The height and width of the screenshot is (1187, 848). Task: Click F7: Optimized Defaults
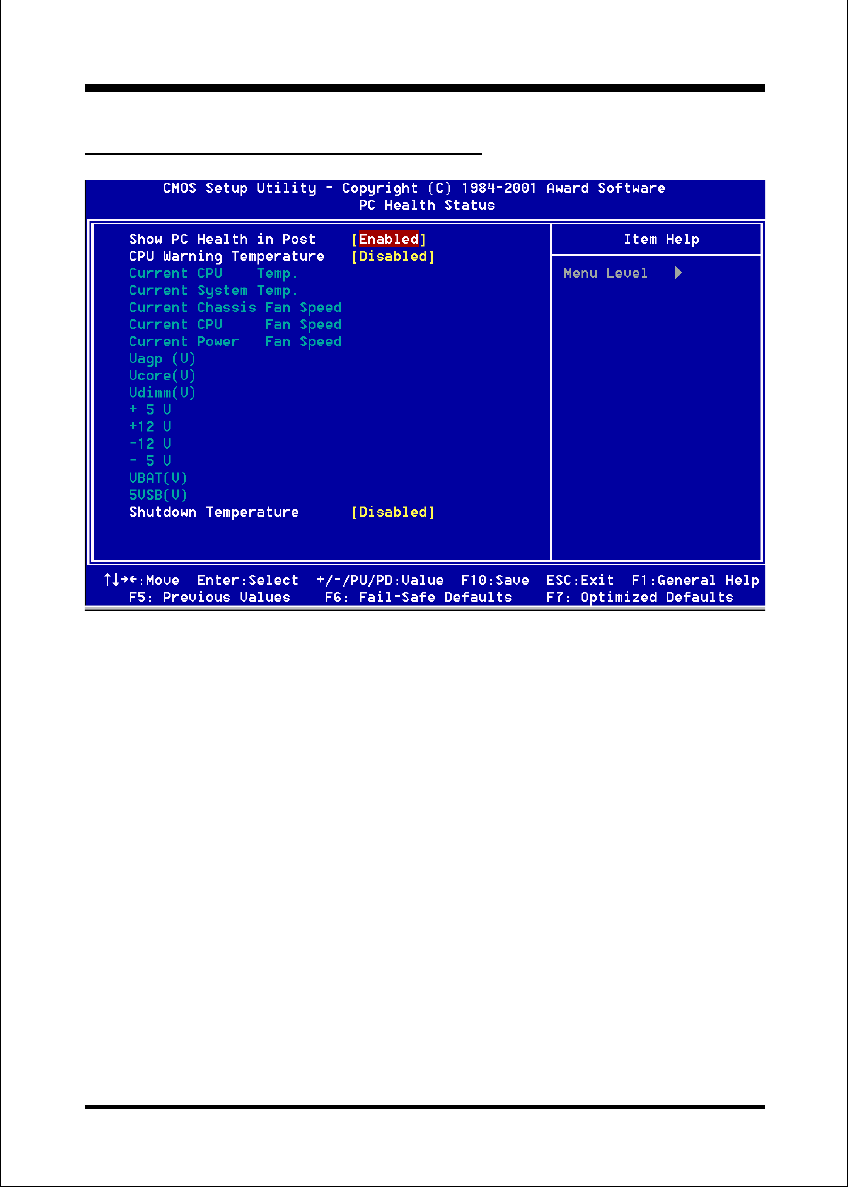click(639, 597)
